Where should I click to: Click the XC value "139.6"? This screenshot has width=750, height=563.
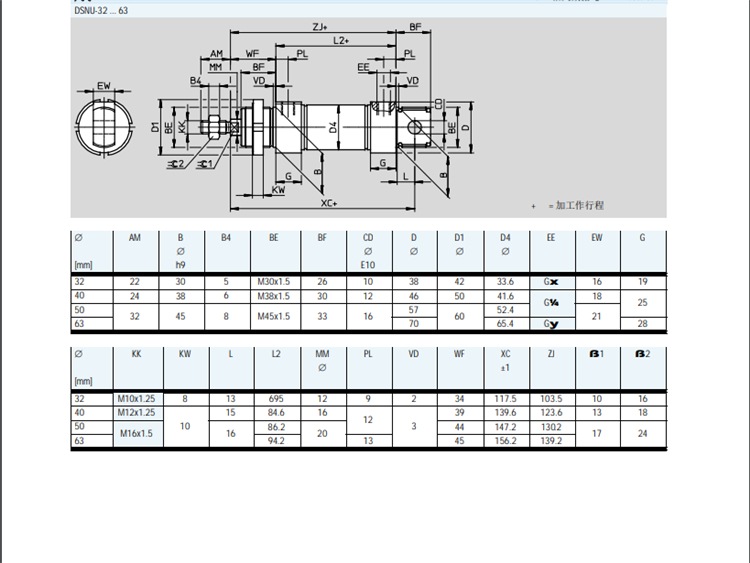[x=506, y=412]
